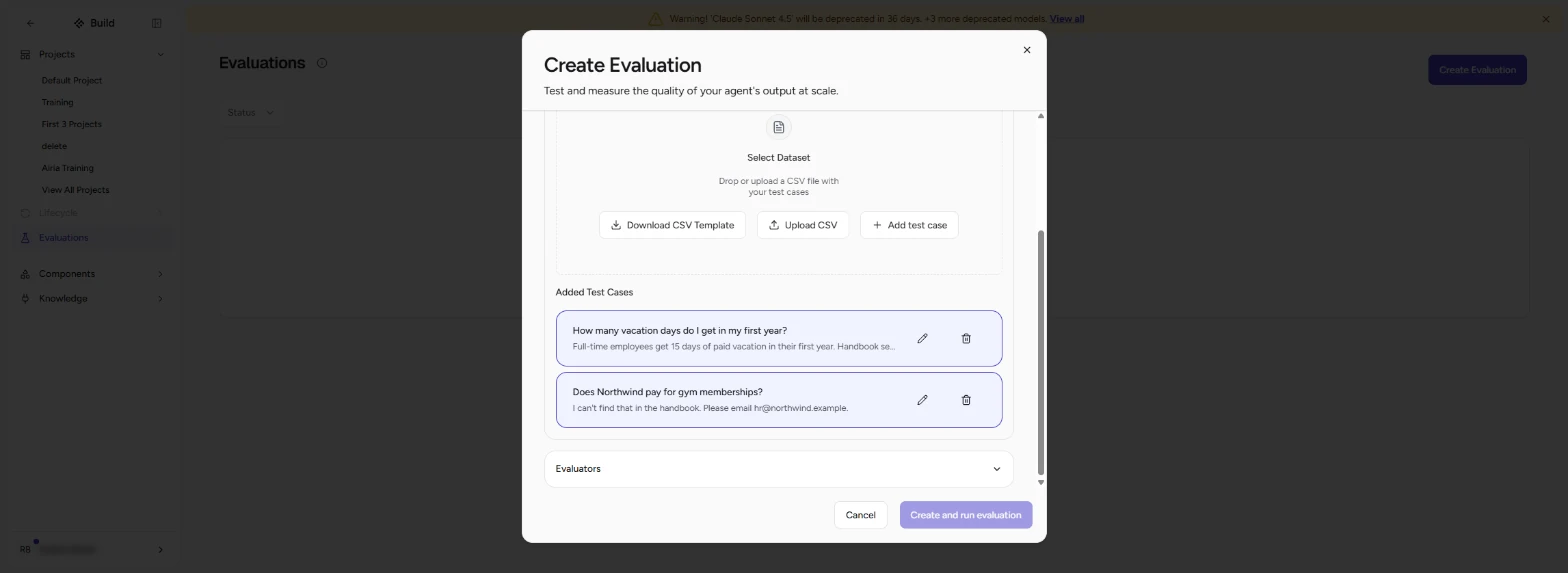Download the CSV template
This screenshot has height=573, width=1568.
pos(672,225)
